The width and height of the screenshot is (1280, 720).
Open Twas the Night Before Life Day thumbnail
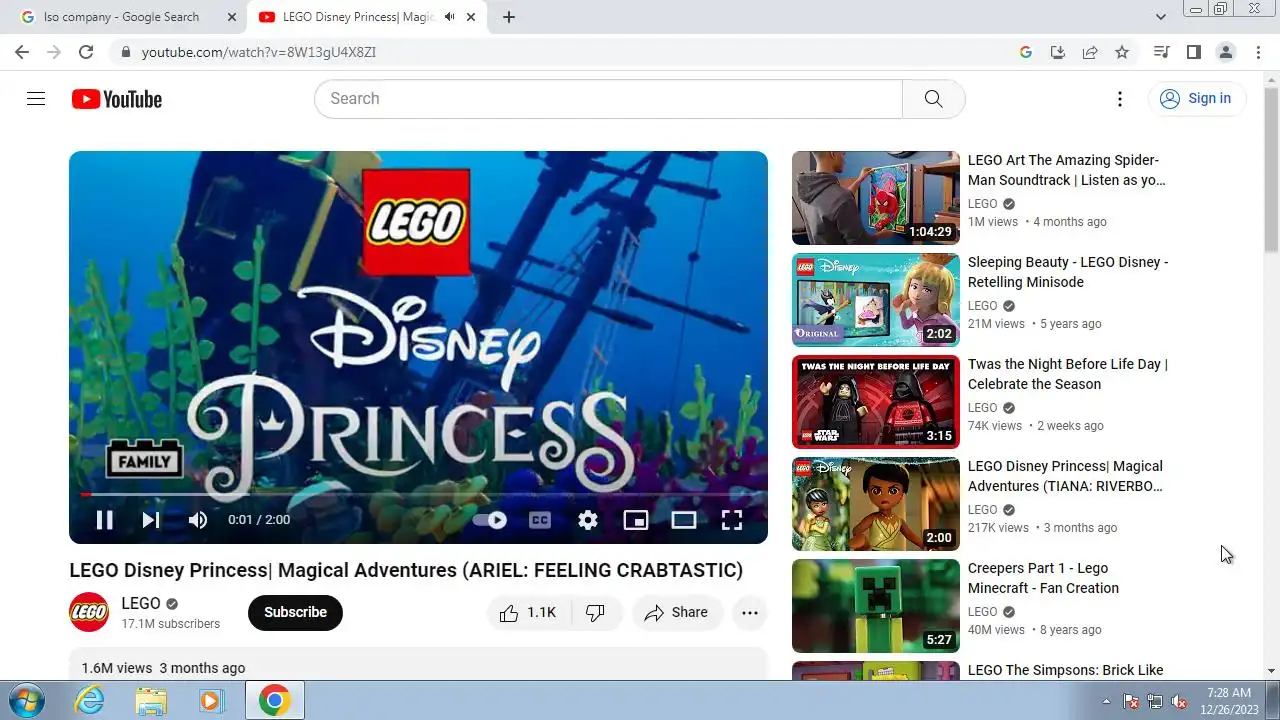coord(876,402)
